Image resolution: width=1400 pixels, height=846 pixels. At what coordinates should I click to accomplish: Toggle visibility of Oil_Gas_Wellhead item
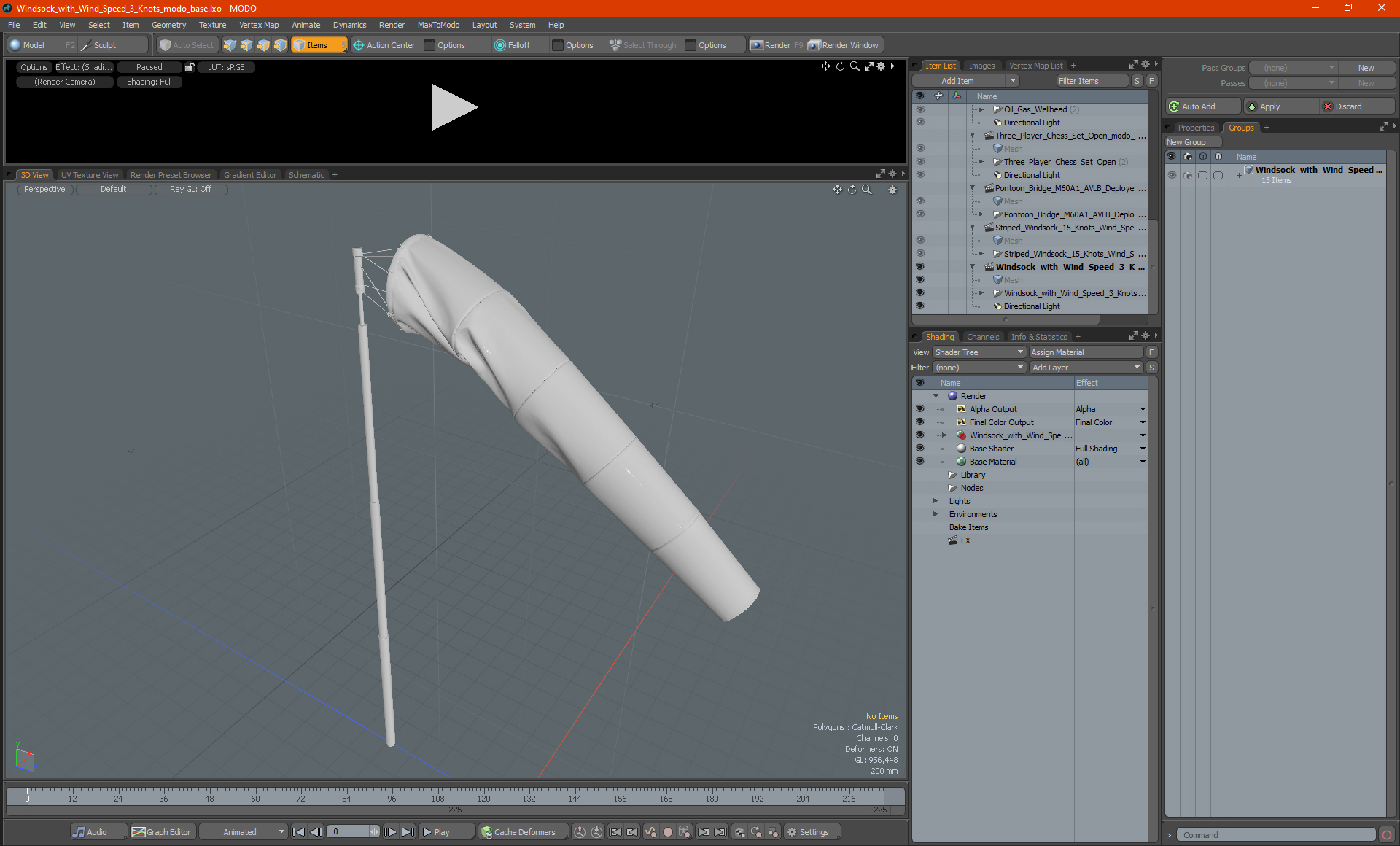[x=920, y=109]
